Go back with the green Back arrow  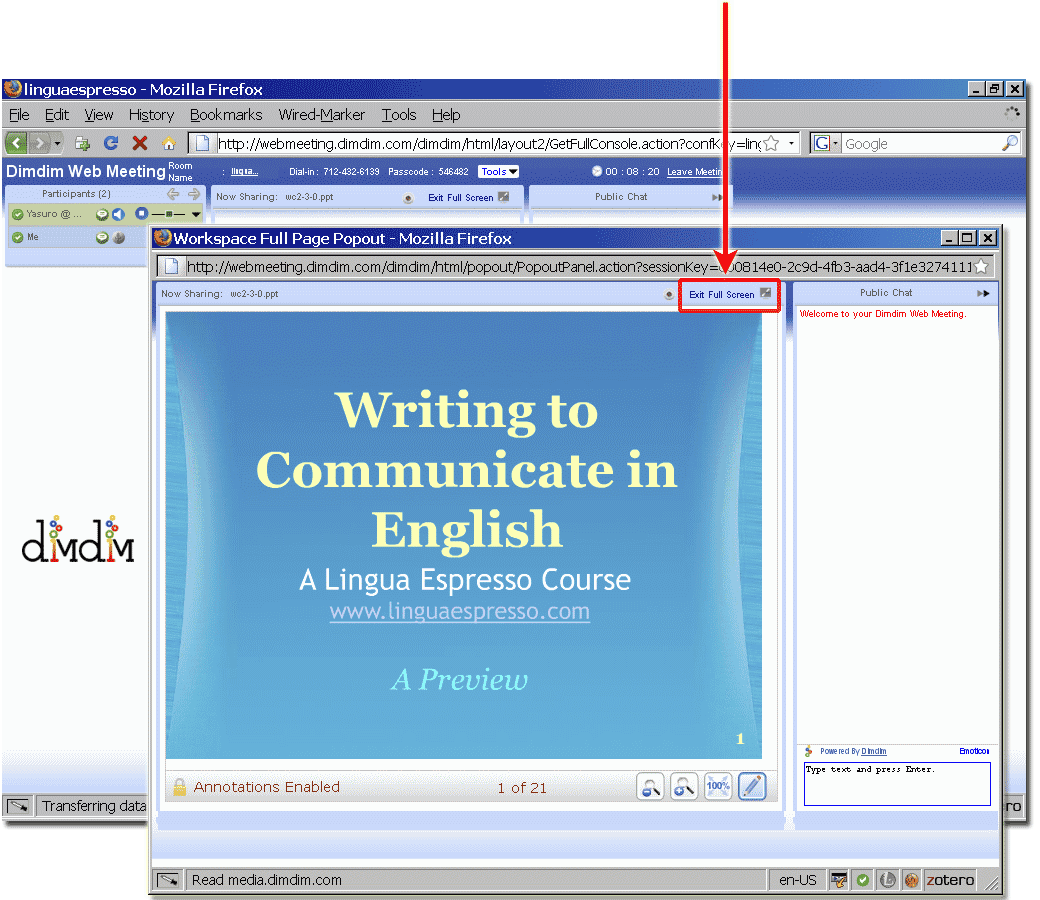pyautogui.click(x=17, y=143)
